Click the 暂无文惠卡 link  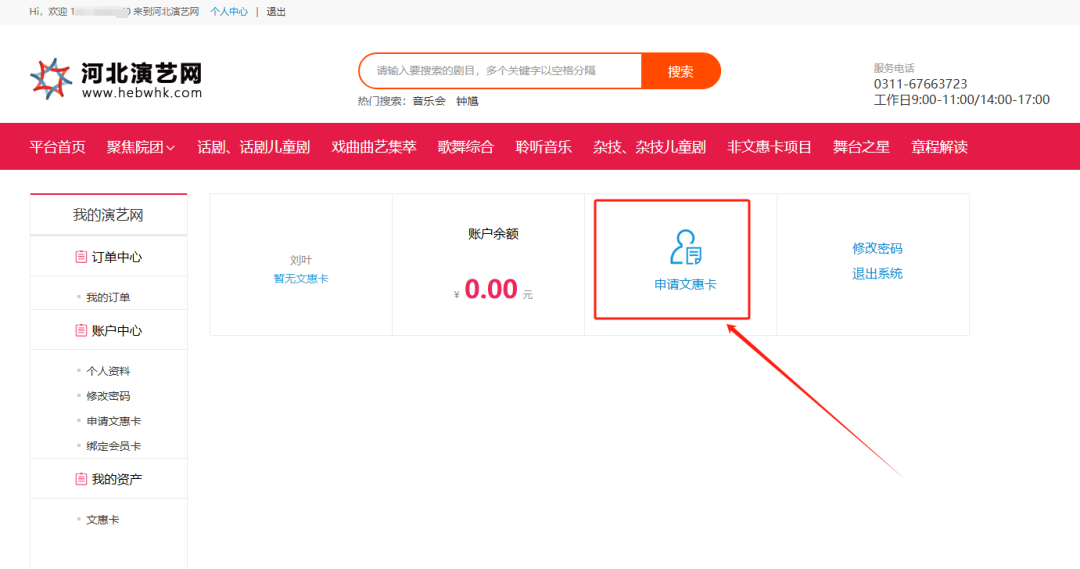[x=301, y=278]
